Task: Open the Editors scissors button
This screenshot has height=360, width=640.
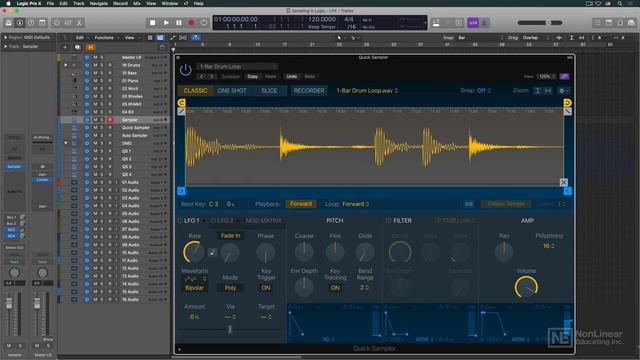Action: click(80, 23)
